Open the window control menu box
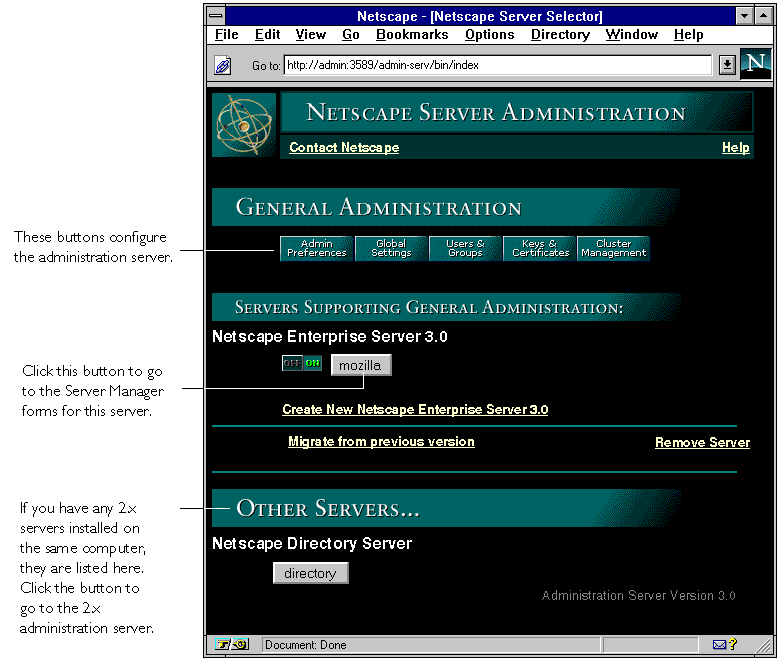 [x=216, y=16]
